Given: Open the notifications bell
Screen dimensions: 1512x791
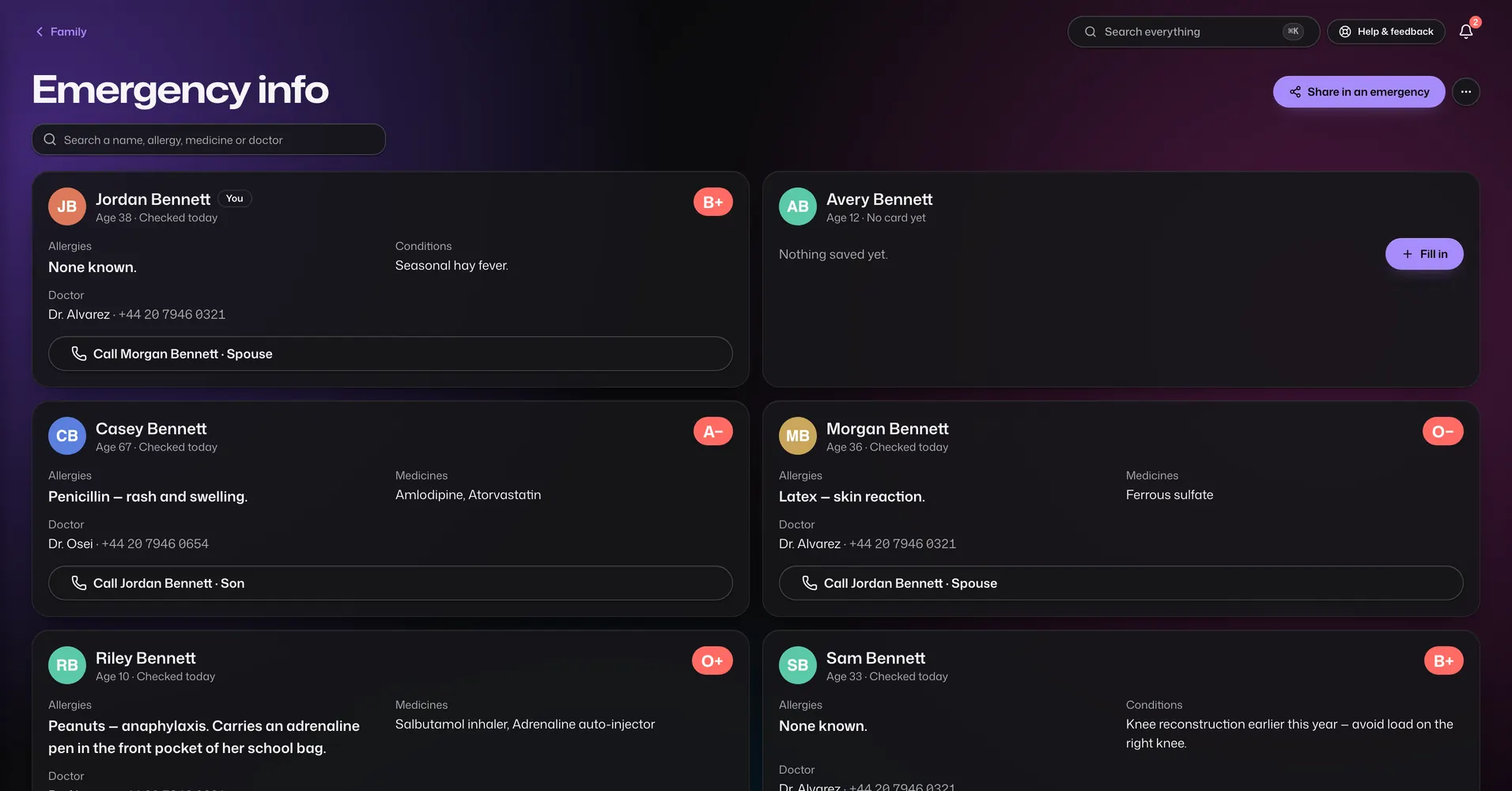Looking at the screenshot, I should tap(1466, 32).
